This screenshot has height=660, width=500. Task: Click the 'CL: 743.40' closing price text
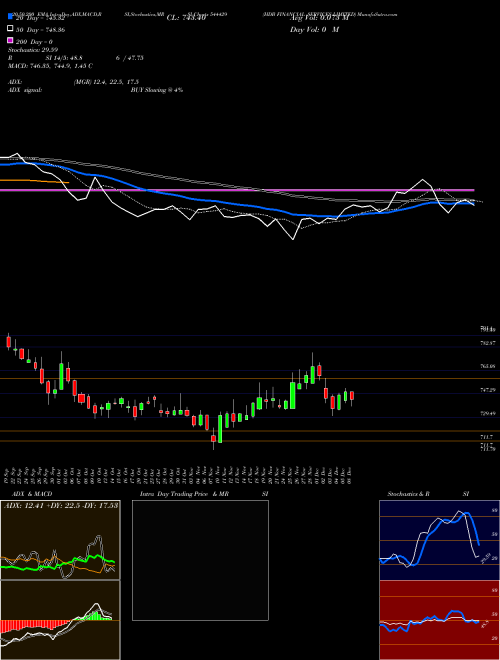tap(186, 18)
